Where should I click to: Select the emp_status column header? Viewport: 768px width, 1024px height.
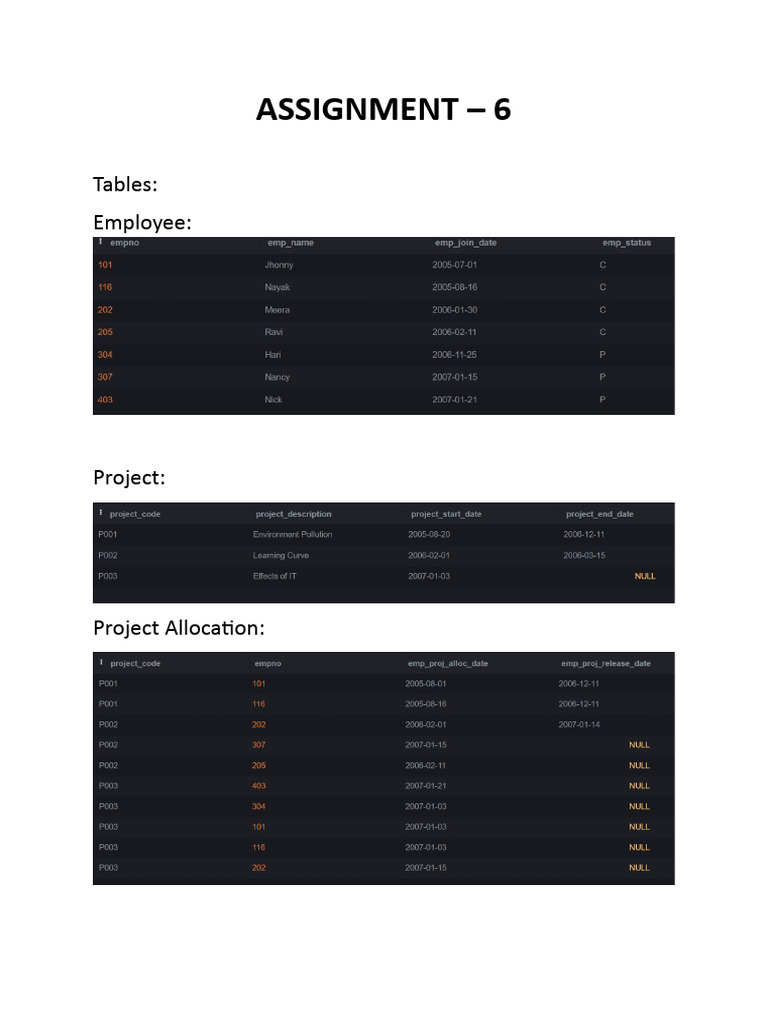click(626, 243)
